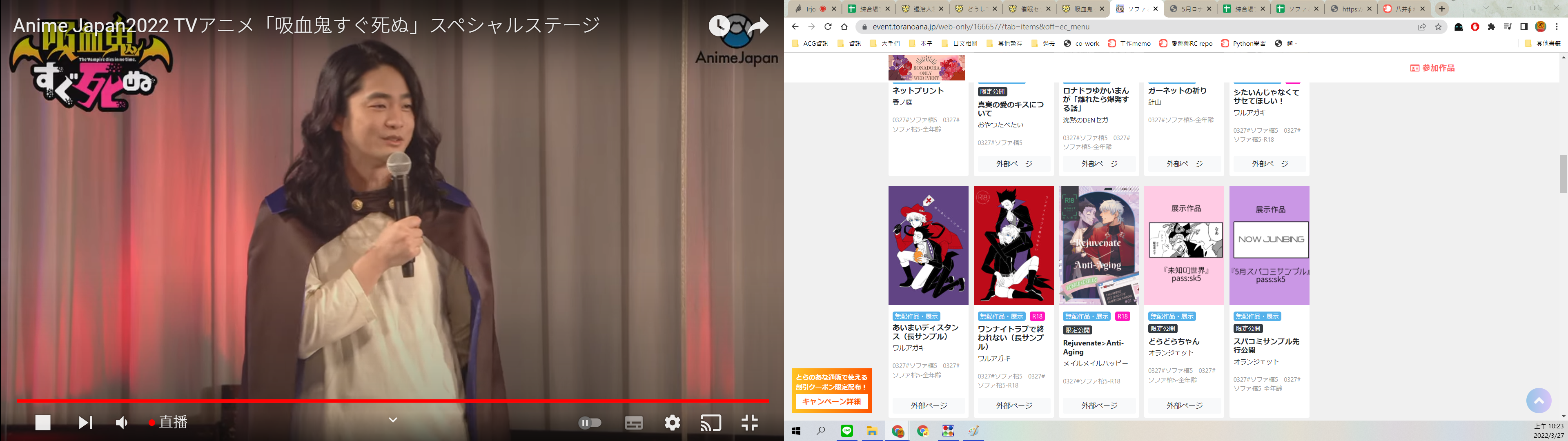This screenshot has height=441, width=1568.
Task: Bookmark this page with the star icon
Action: [x=1438, y=27]
